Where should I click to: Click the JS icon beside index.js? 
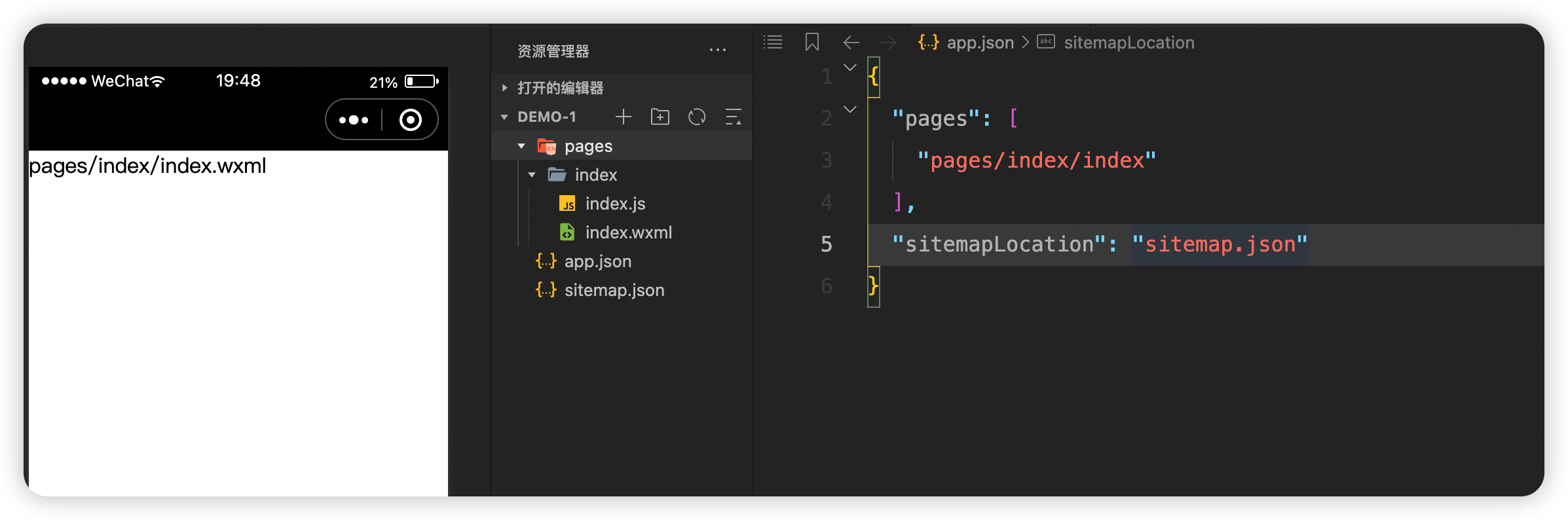point(567,204)
